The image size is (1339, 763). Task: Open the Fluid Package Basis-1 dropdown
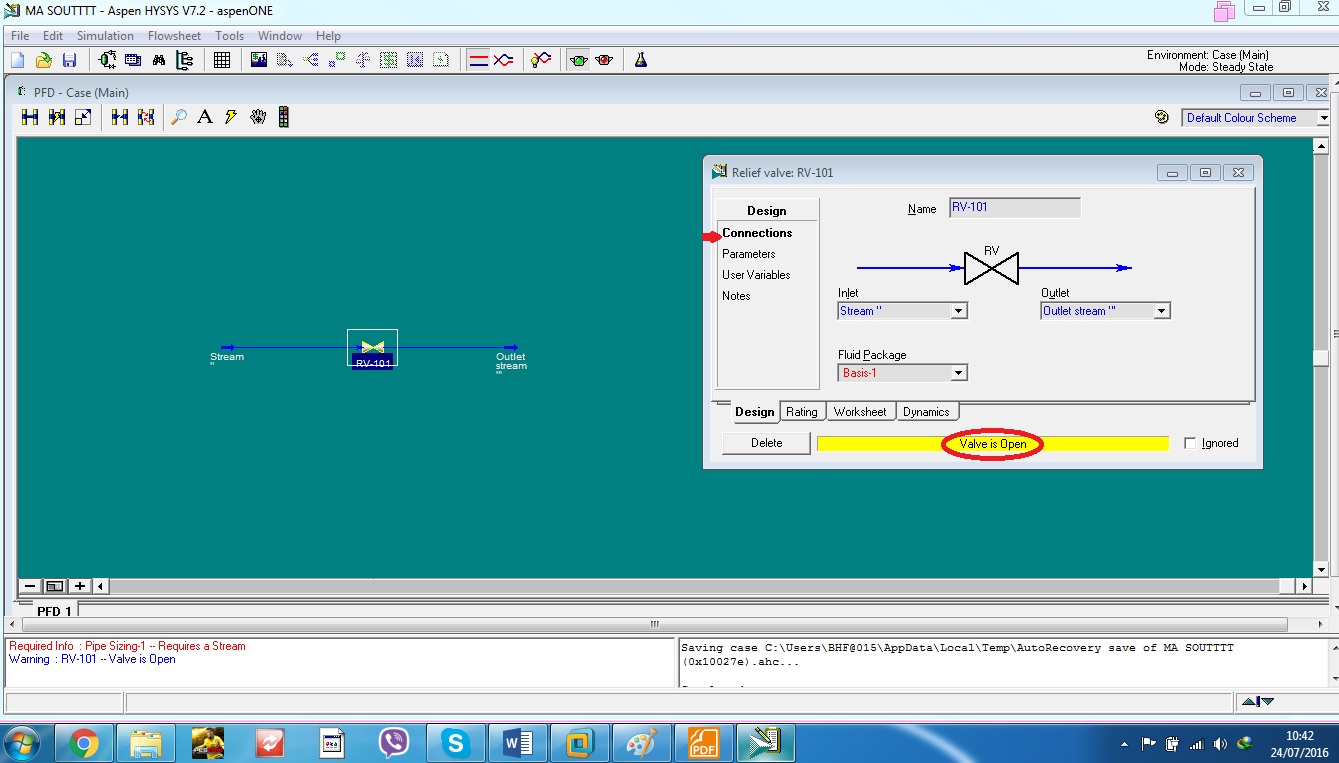(959, 373)
